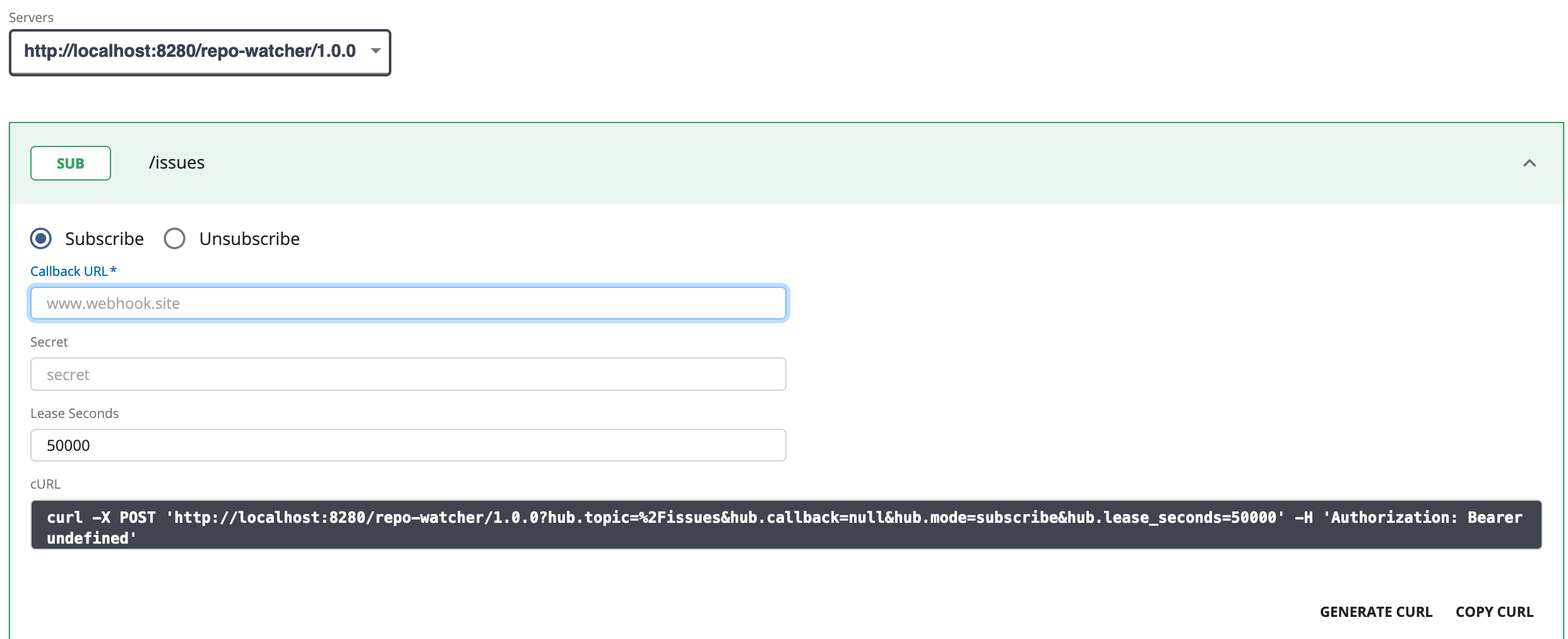Click the Lease Seconds value field
The width and height of the screenshot is (1568, 639).
pyautogui.click(x=408, y=445)
